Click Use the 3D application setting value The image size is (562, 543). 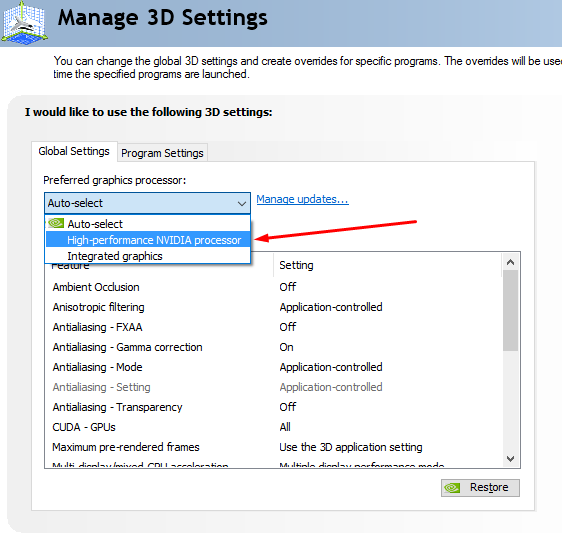351,447
